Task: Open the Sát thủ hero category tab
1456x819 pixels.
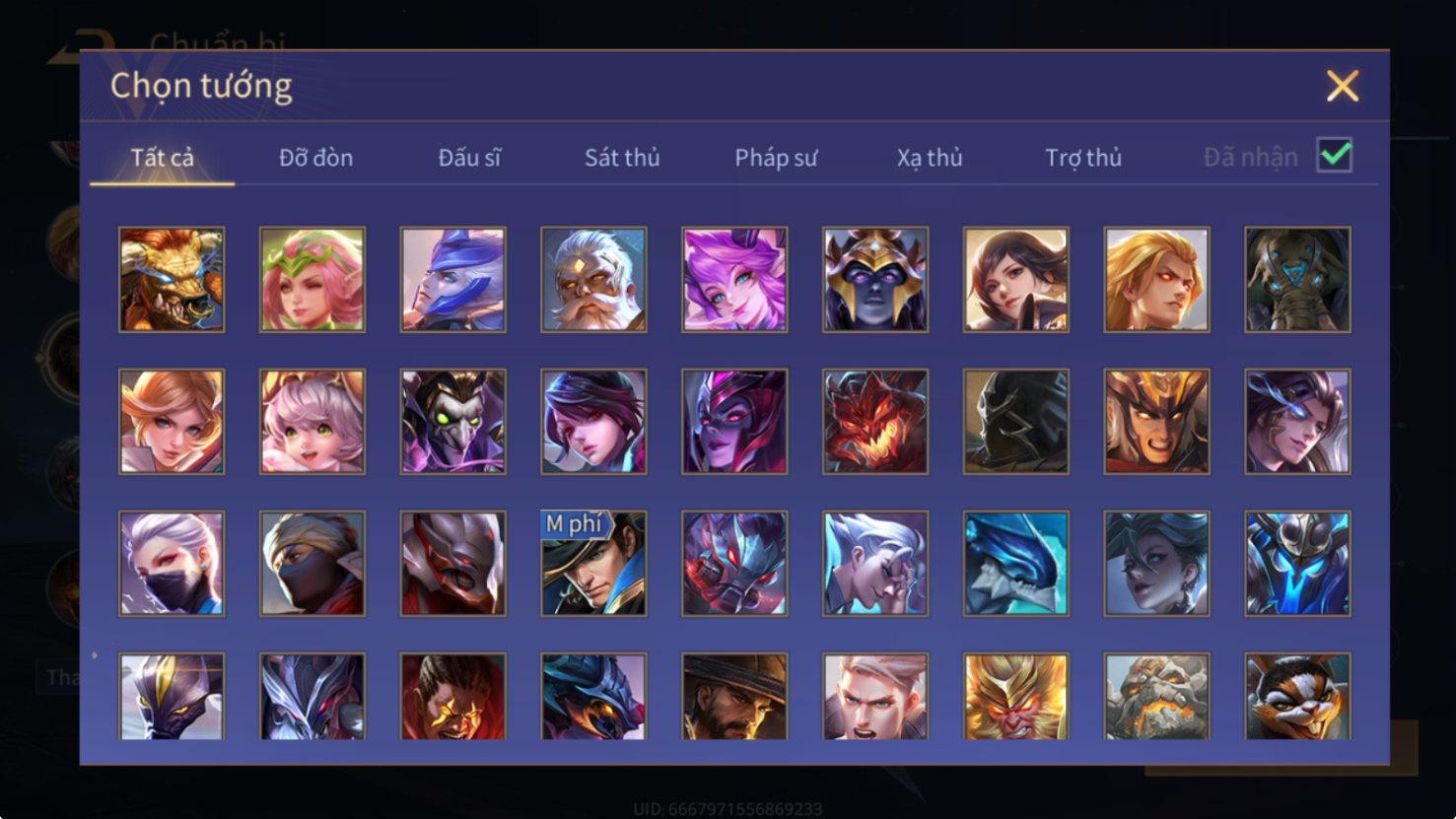Action: click(622, 158)
